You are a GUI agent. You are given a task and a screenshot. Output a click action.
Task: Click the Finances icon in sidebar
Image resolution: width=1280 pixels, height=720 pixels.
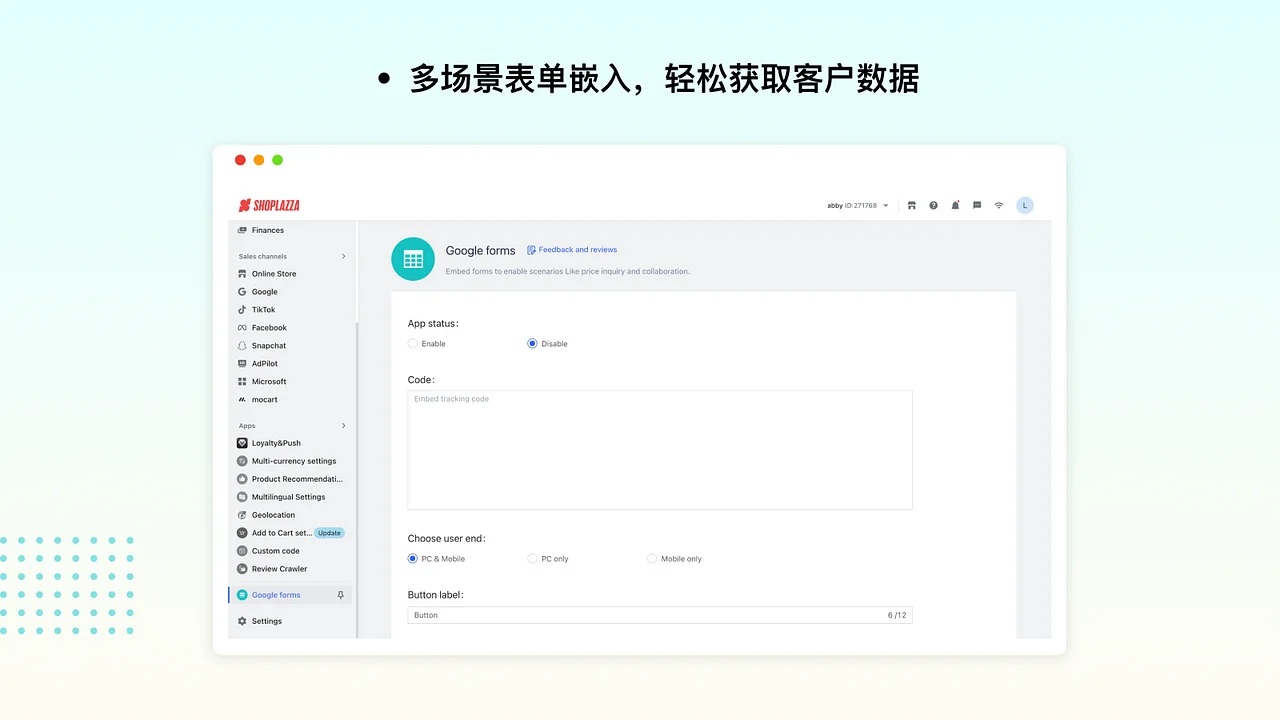[x=242, y=230]
